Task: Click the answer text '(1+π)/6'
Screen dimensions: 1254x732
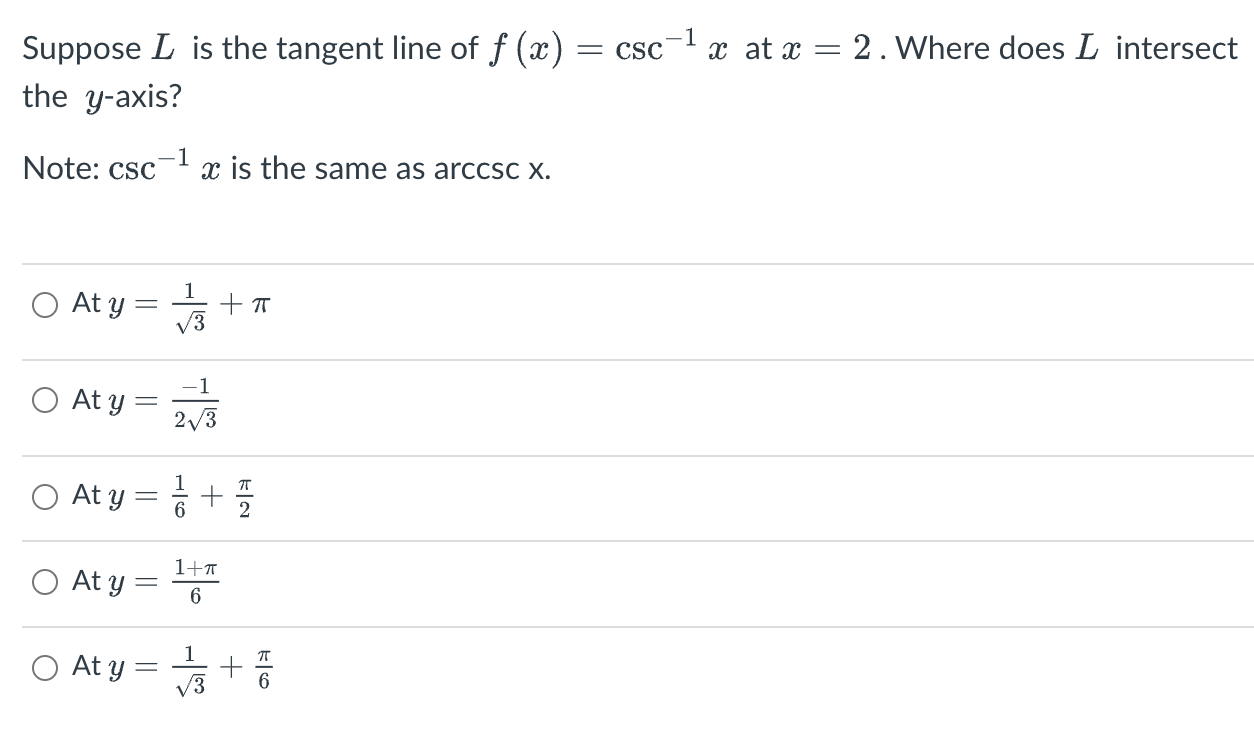Action: click(196, 581)
